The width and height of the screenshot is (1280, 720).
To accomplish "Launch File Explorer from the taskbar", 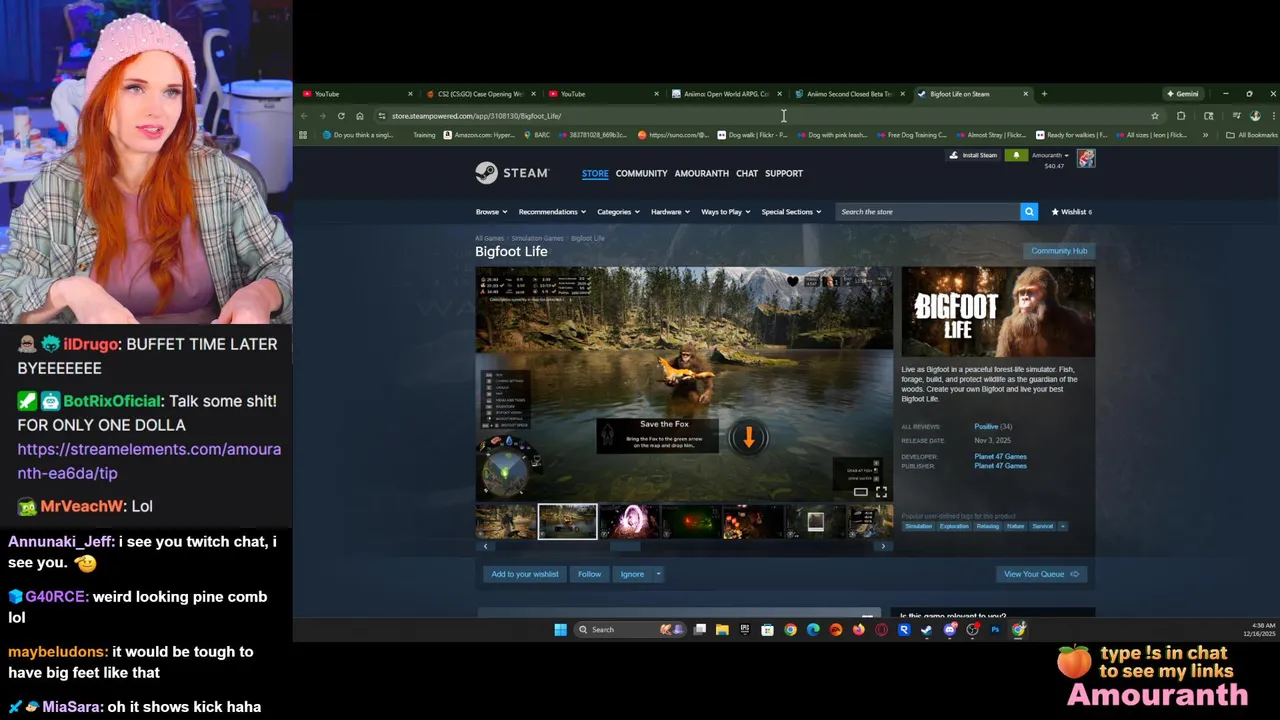I will [x=722, y=629].
